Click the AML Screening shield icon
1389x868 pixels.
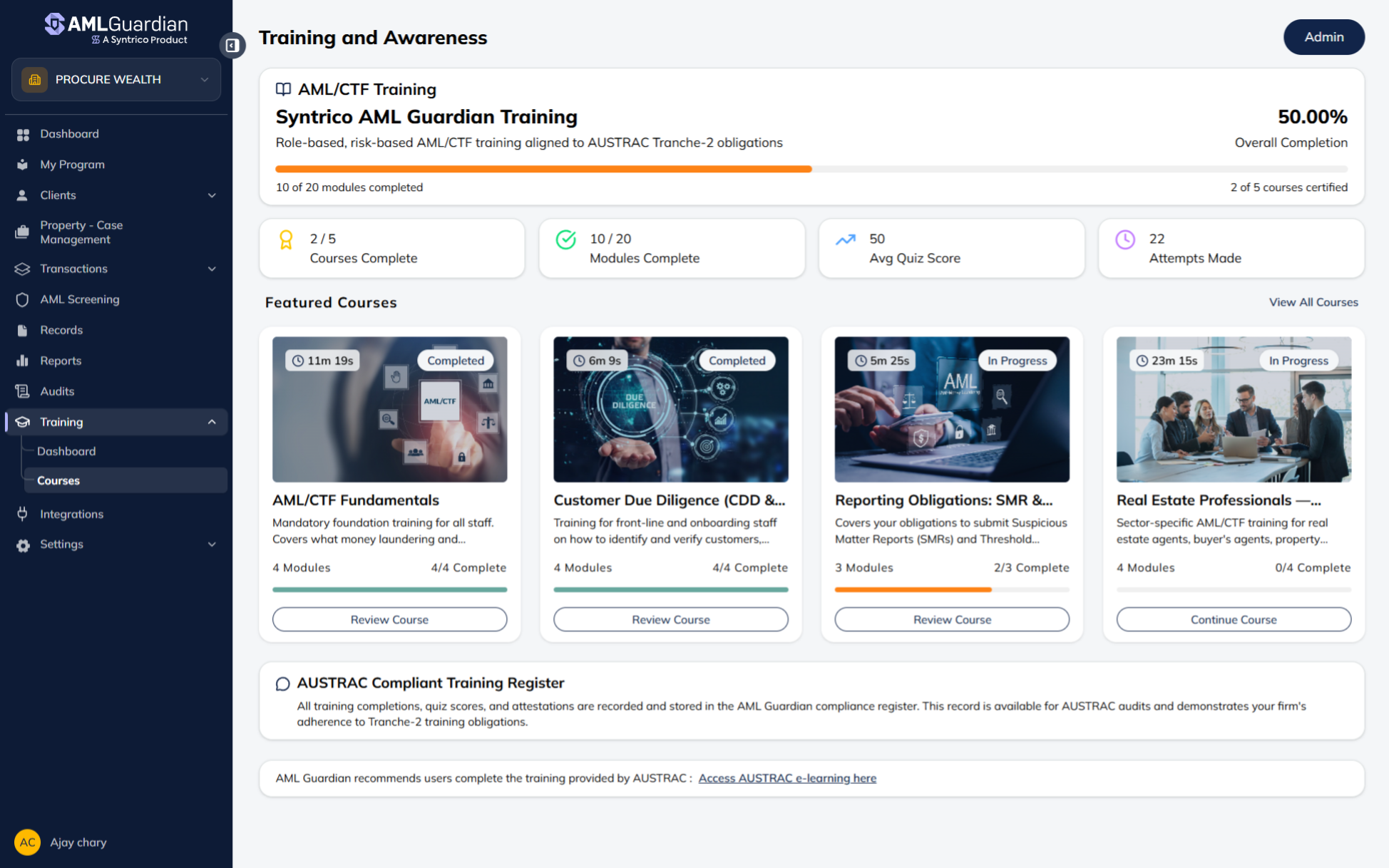point(23,299)
